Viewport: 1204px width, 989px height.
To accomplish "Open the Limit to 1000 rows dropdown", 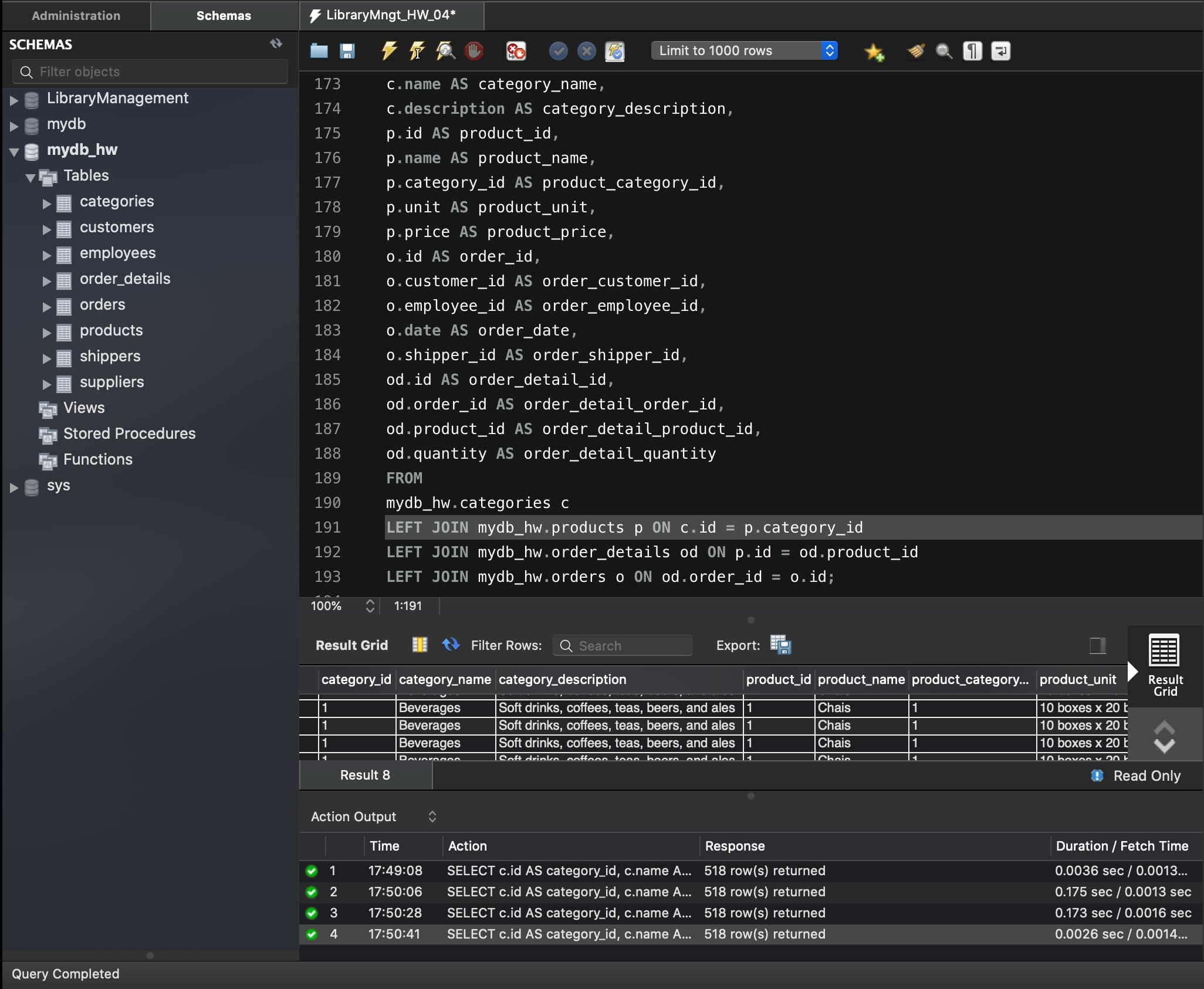I will 744,51.
